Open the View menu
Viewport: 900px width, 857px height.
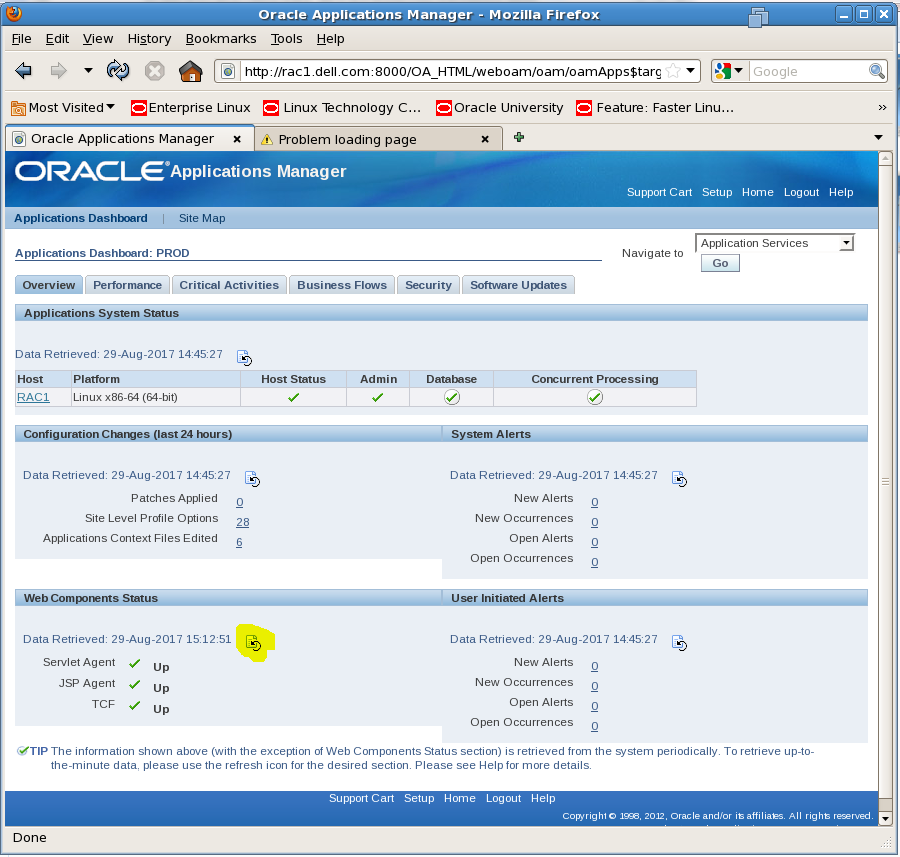(98, 39)
